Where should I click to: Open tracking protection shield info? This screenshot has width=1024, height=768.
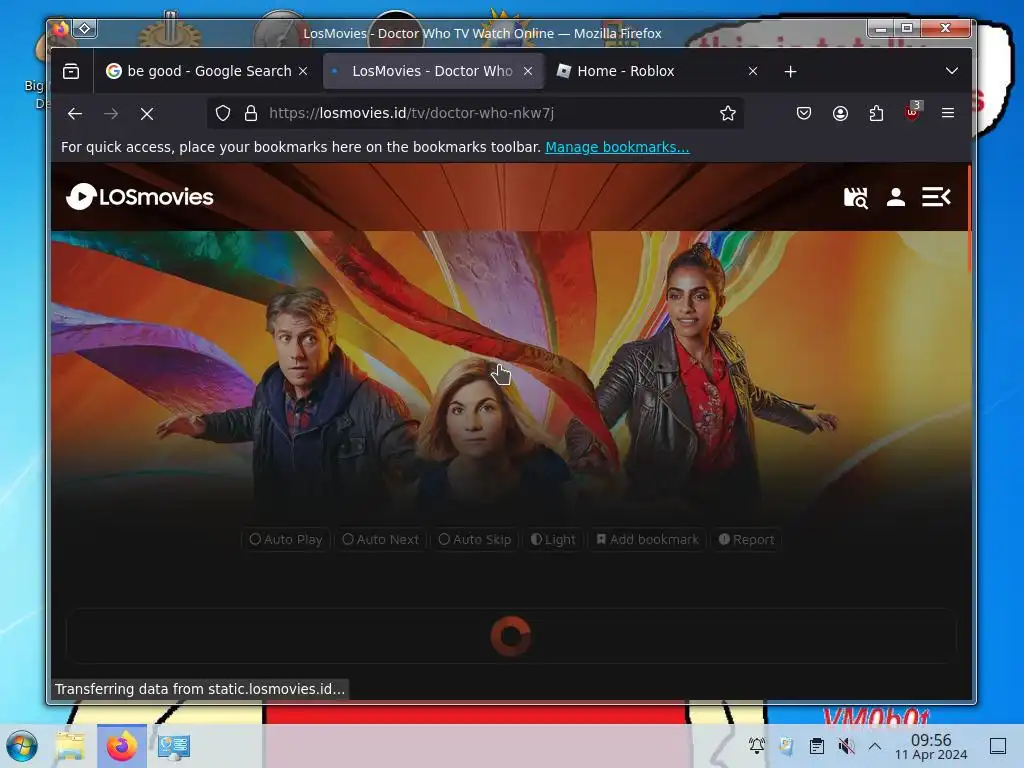(223, 114)
